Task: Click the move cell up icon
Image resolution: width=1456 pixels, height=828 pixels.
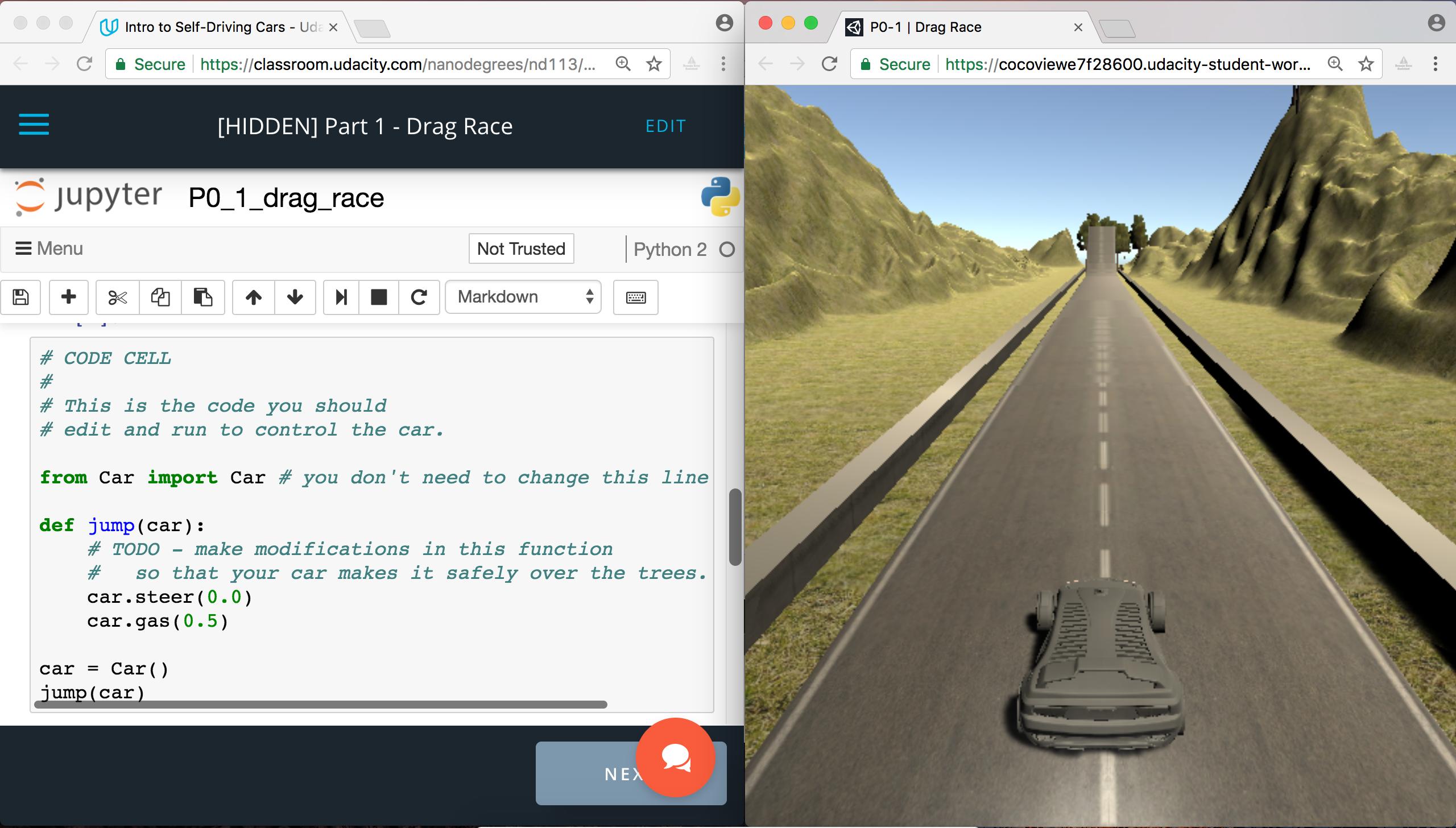Action: (x=253, y=296)
